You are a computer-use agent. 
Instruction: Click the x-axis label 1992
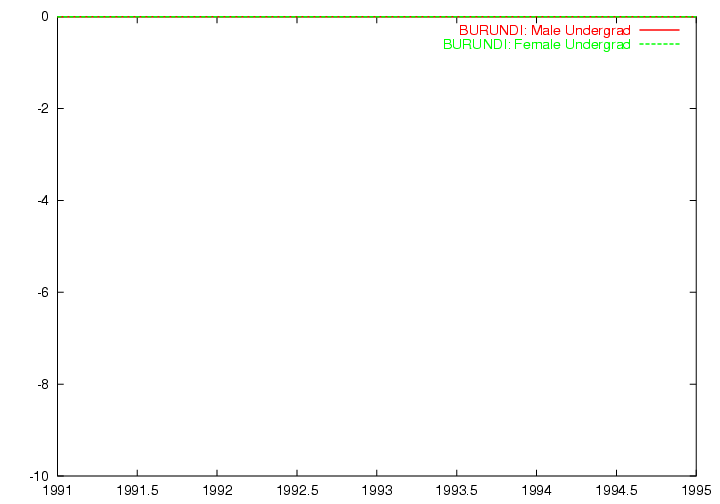tap(217, 490)
